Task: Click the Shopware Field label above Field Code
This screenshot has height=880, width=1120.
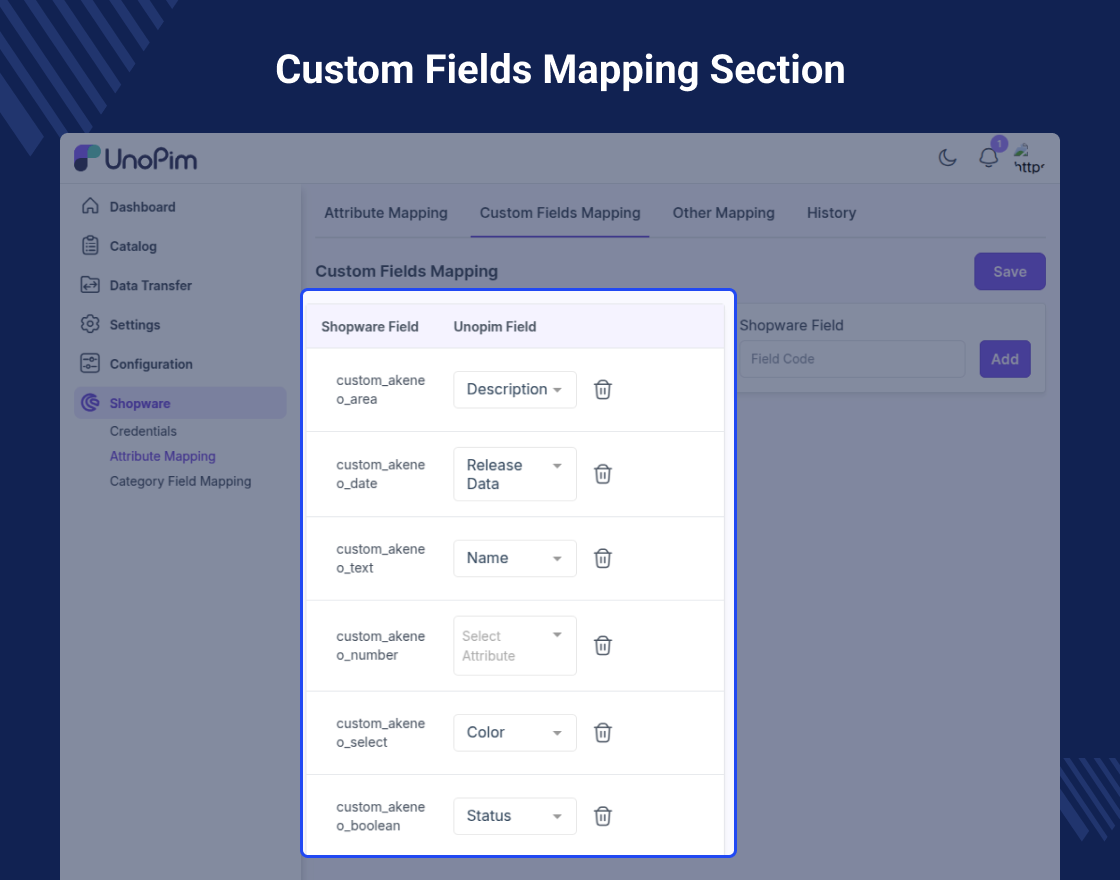Action: [x=791, y=325]
